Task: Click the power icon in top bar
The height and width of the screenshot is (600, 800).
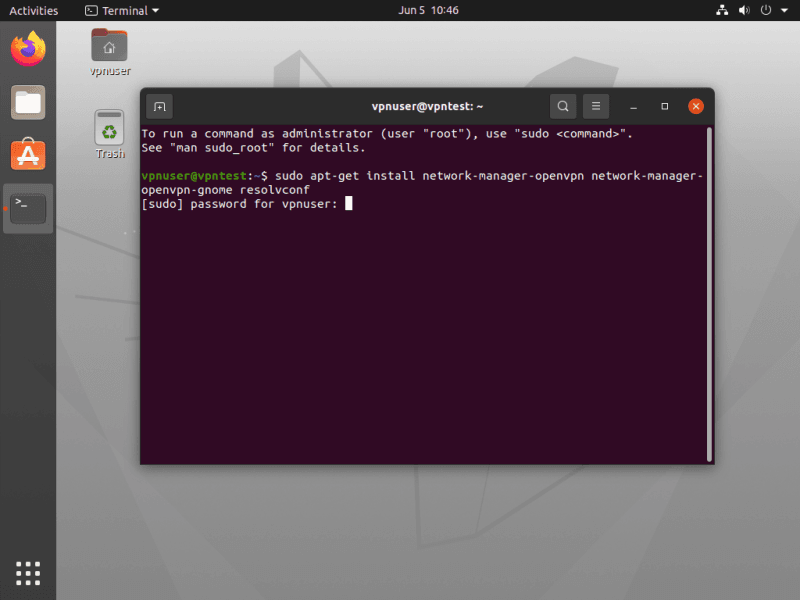Action: click(764, 11)
